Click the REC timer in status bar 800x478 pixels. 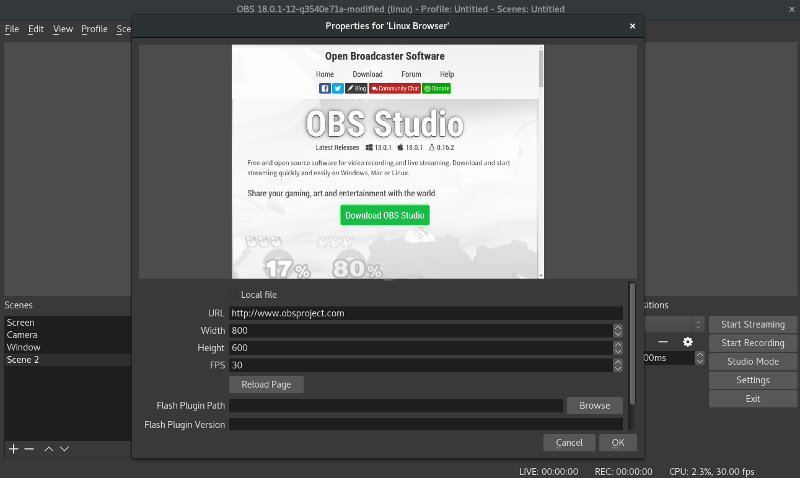pos(623,471)
